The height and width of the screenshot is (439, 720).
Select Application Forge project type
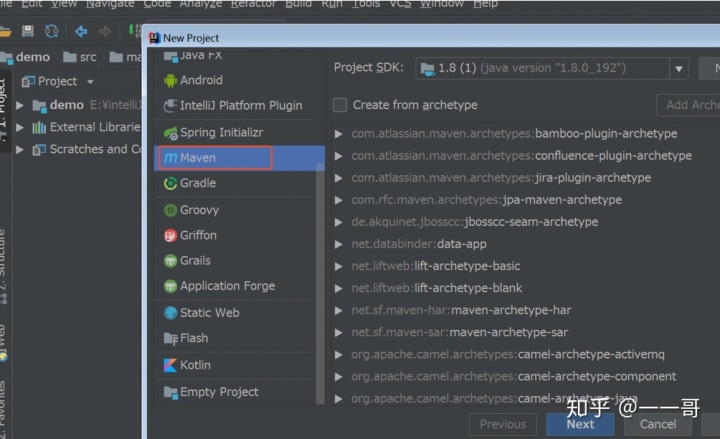tap(219, 286)
